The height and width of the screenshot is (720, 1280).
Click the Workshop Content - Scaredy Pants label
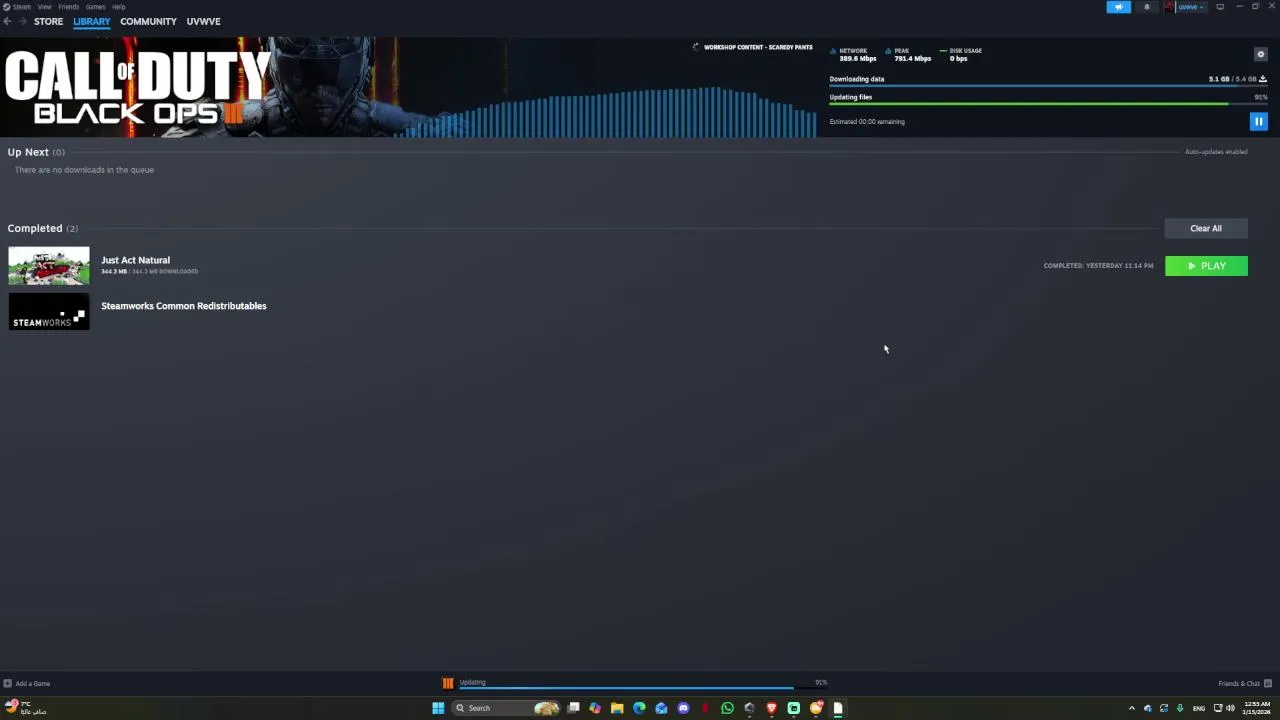[x=758, y=47]
